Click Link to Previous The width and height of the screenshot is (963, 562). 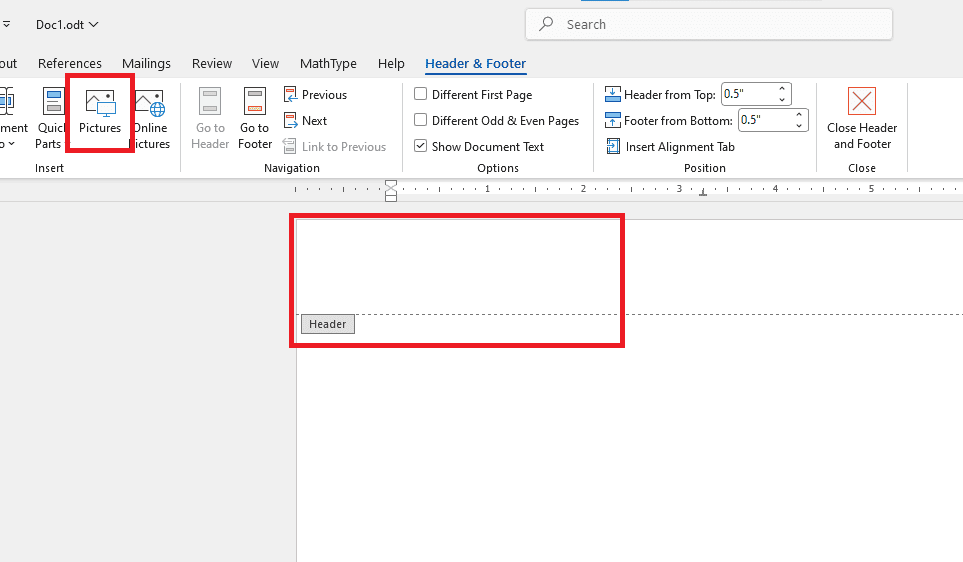click(335, 147)
